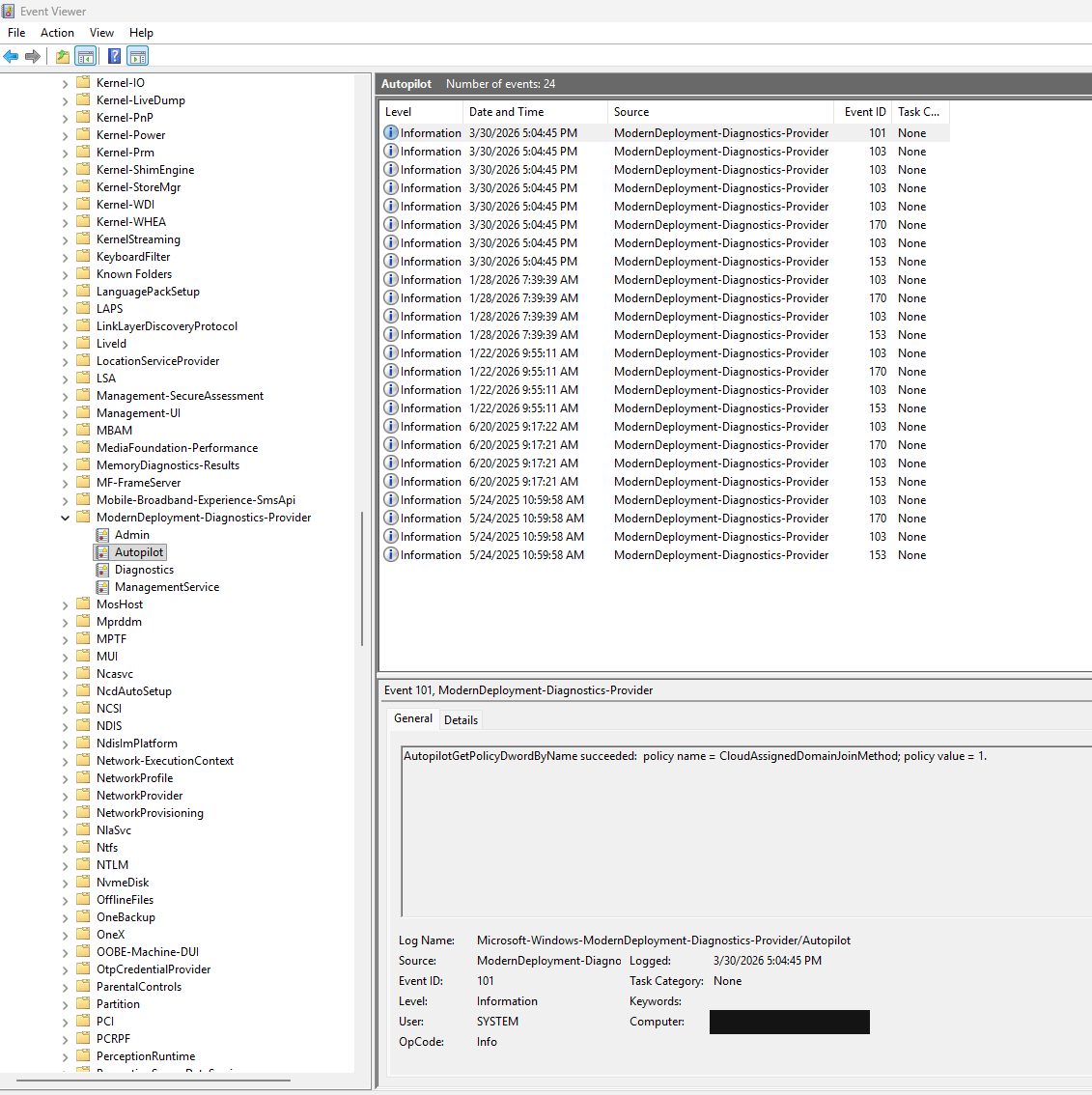This screenshot has width=1092, height=1095.
Task: Click the OneBackup folder icon
Action: click(x=83, y=916)
